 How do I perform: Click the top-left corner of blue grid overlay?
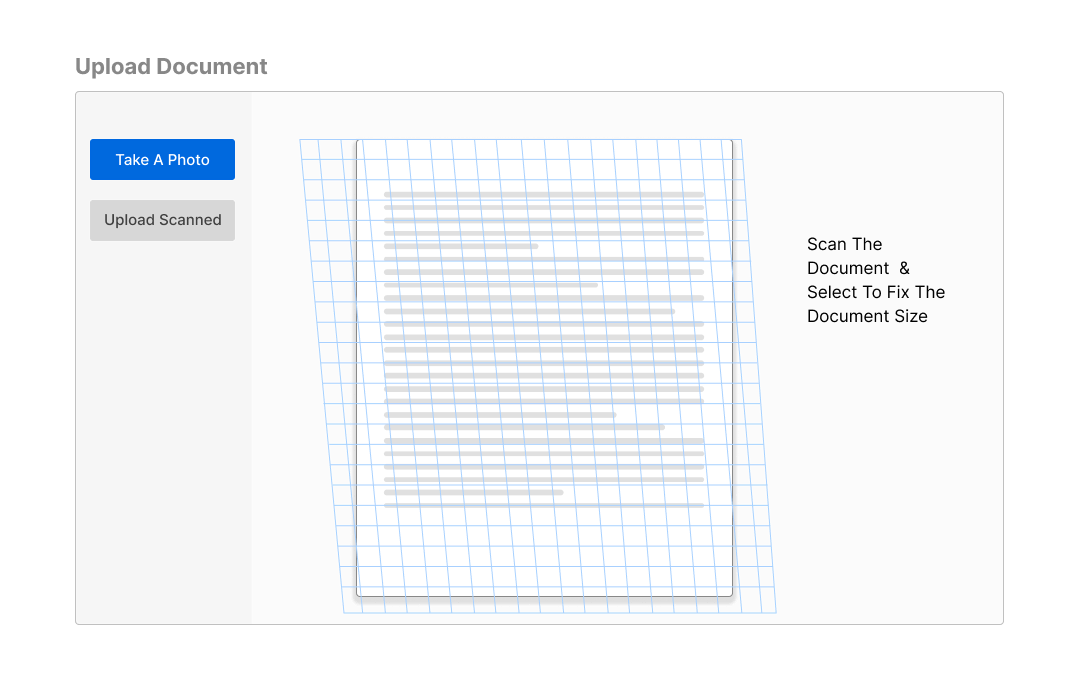tap(300, 140)
